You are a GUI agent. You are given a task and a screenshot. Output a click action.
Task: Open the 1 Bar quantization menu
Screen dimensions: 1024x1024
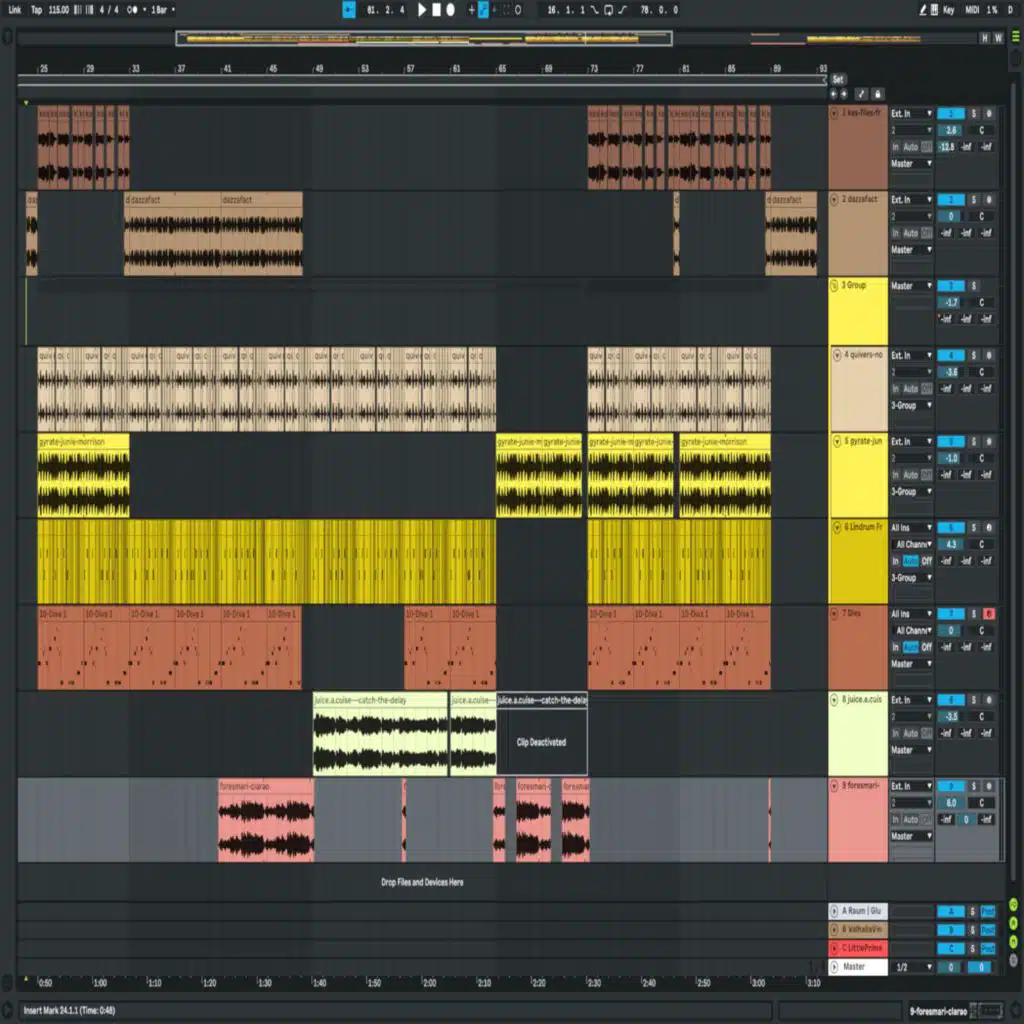point(160,10)
